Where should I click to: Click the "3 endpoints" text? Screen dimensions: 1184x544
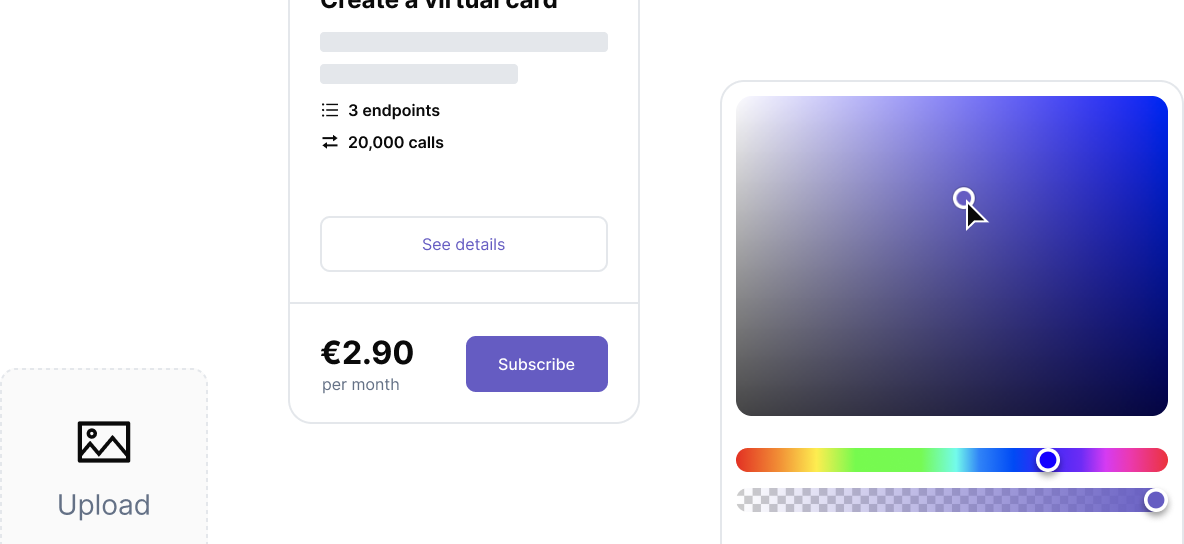pos(394,110)
